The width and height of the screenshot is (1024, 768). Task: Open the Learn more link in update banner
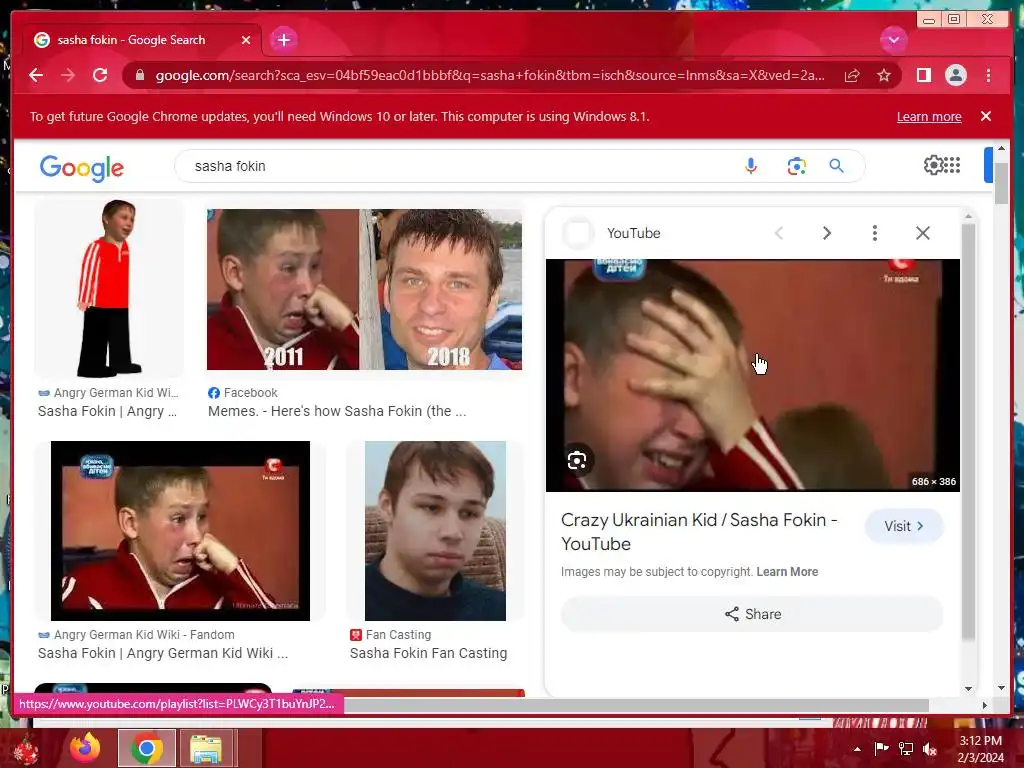(x=929, y=117)
